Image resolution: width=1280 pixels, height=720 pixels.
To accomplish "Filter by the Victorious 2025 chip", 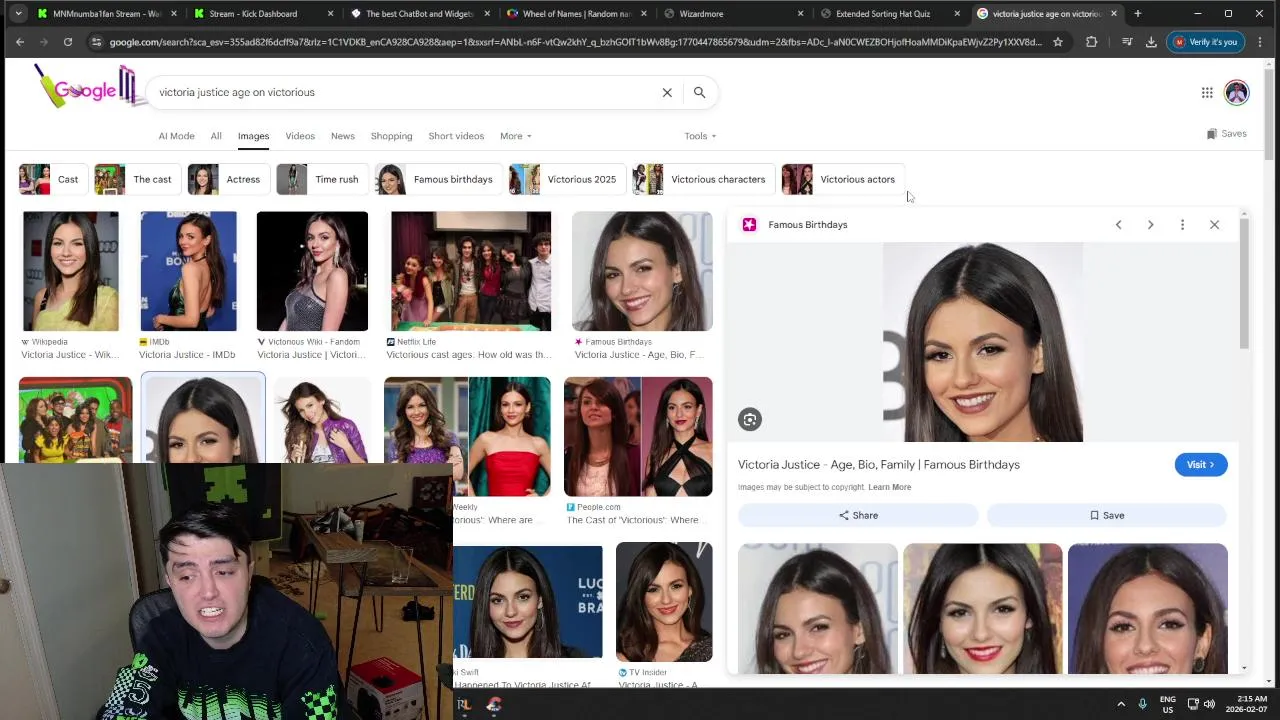I will [x=566, y=179].
